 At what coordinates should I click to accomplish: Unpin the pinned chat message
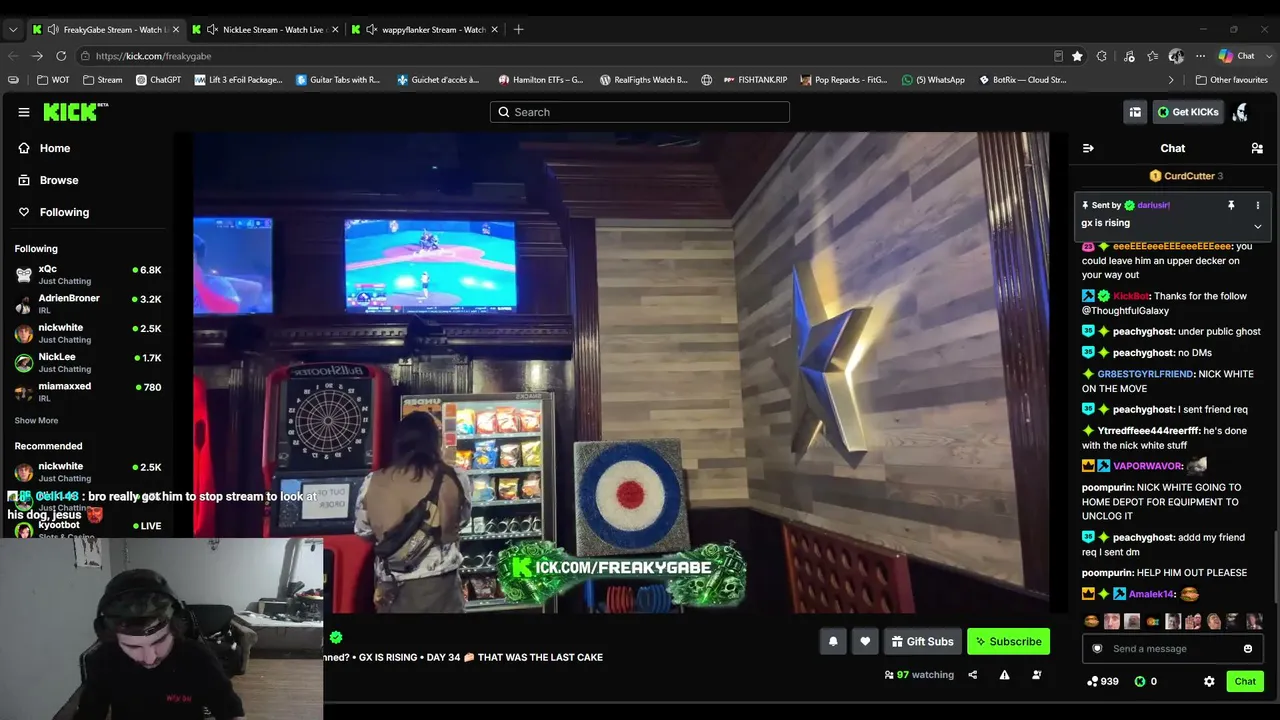[x=1231, y=205]
